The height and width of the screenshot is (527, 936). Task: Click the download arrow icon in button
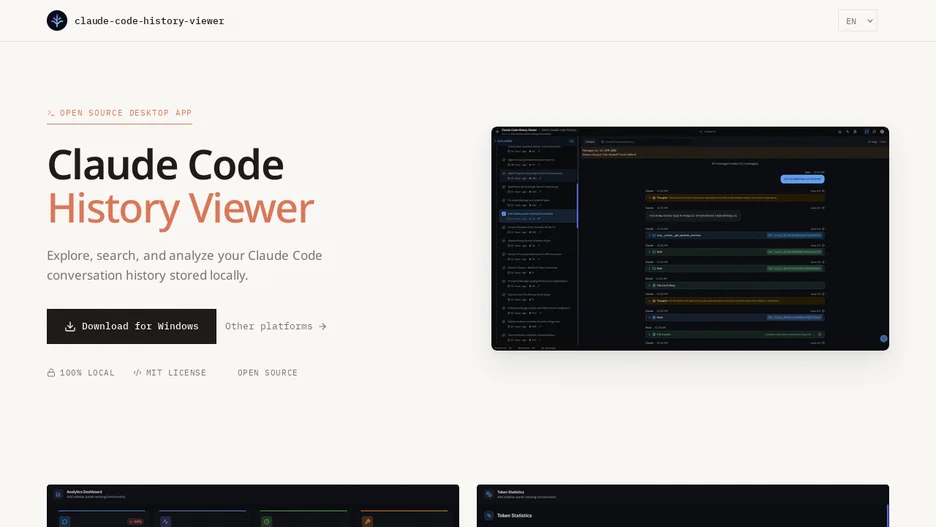[70, 326]
